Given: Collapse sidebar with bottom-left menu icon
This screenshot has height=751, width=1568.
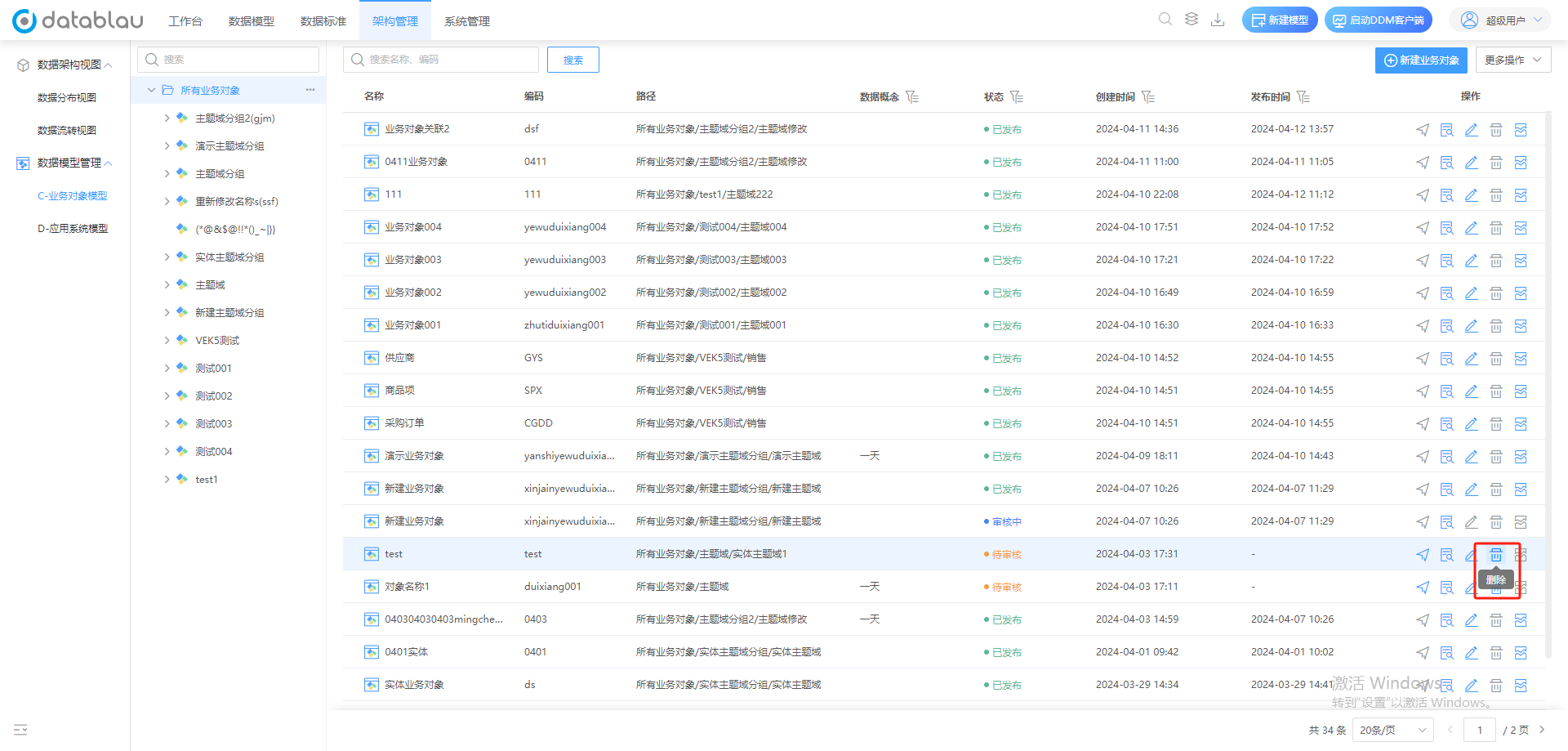Looking at the screenshot, I should 20,730.
